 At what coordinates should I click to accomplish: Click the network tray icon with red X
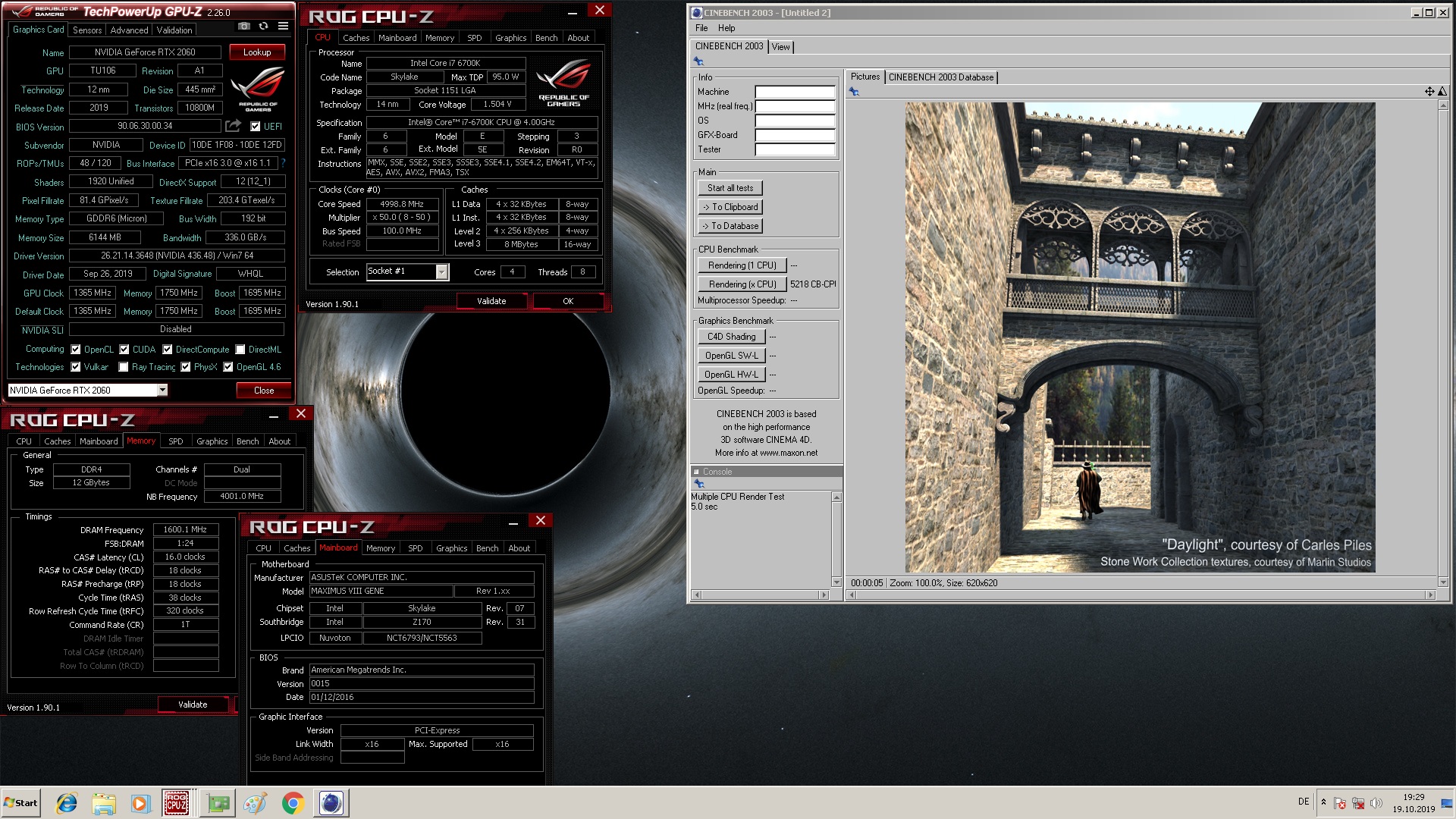point(1358,803)
